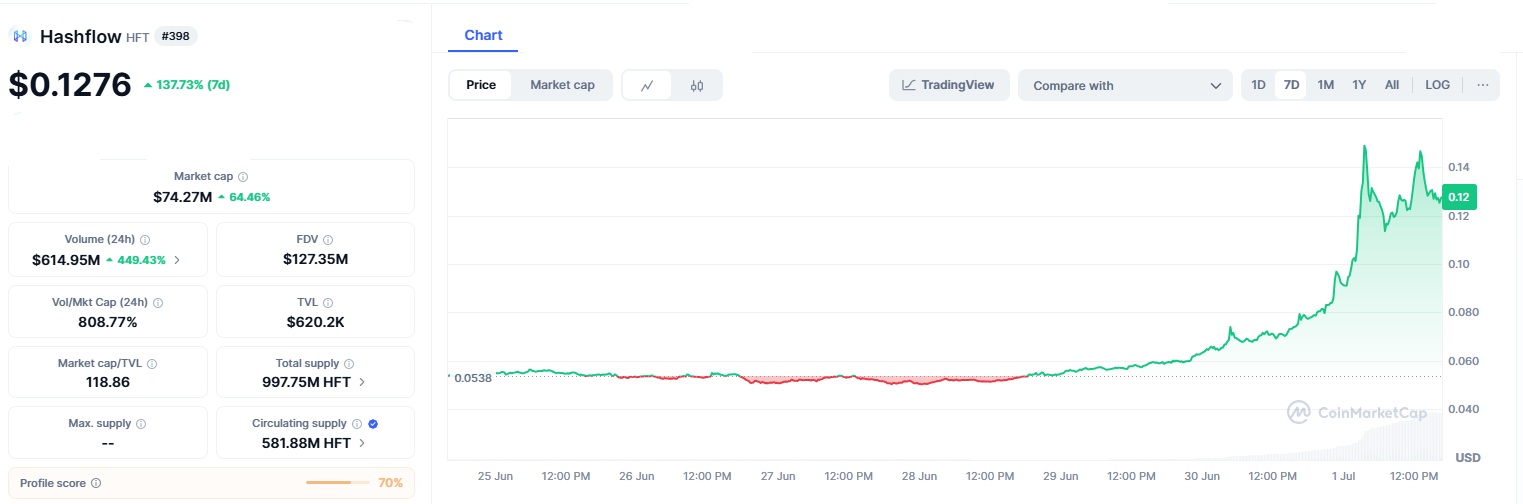Expand Total supply details chevron

[362, 382]
